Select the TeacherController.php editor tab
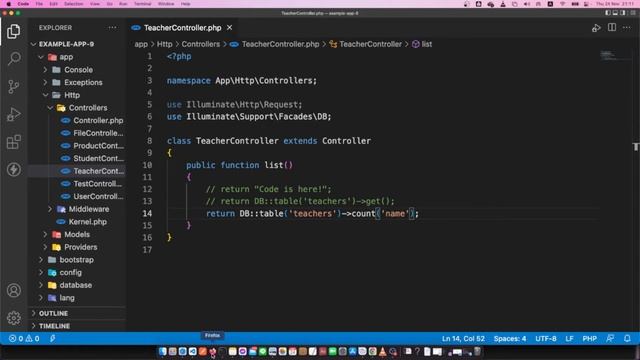640x360 pixels. point(182,28)
